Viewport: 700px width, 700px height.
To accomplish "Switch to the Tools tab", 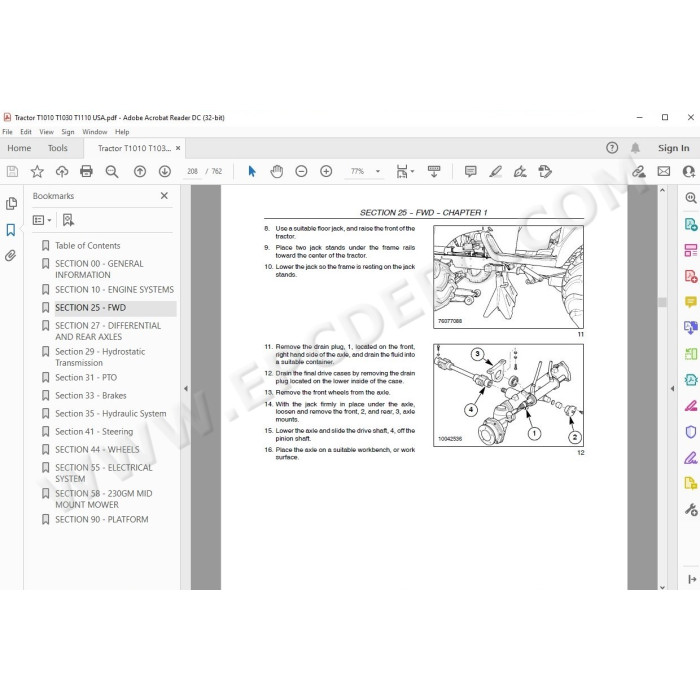I will (x=58, y=148).
